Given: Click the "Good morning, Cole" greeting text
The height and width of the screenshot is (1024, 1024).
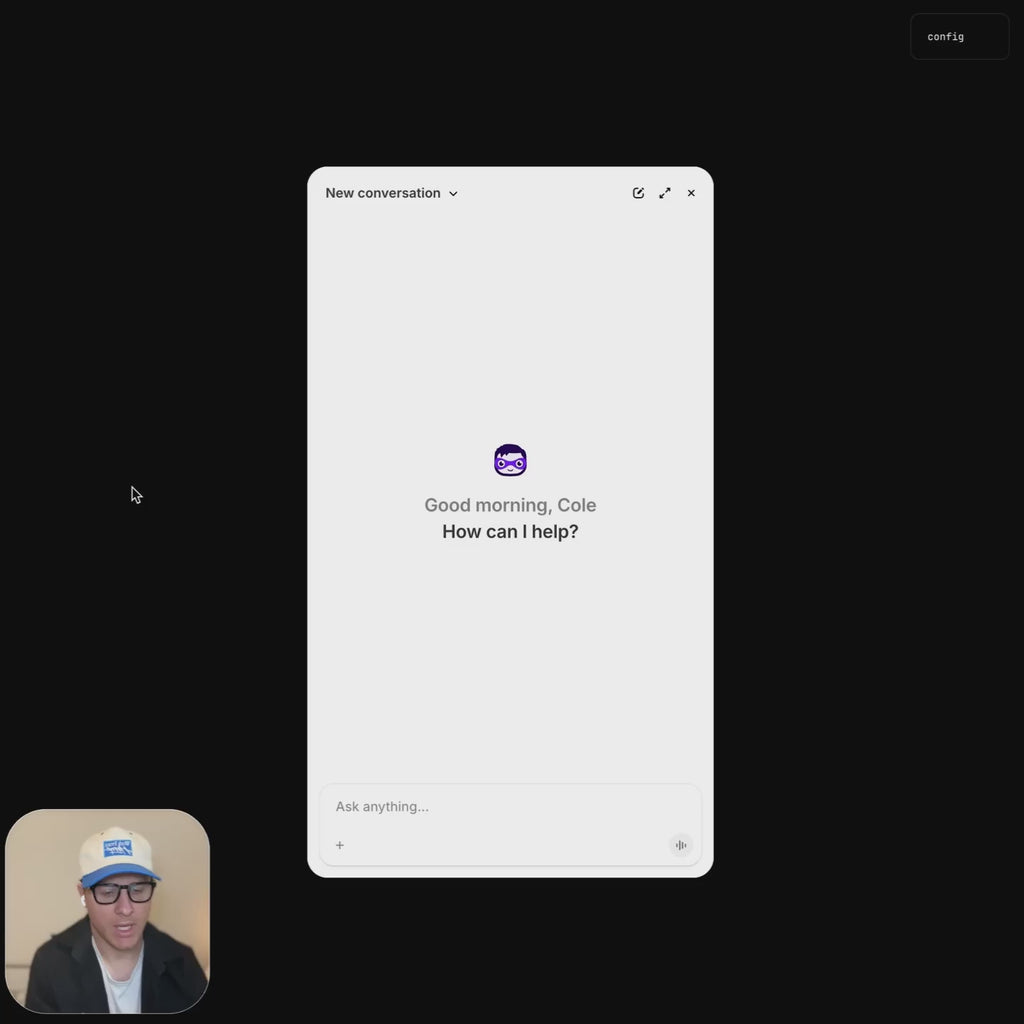Looking at the screenshot, I should coord(510,505).
